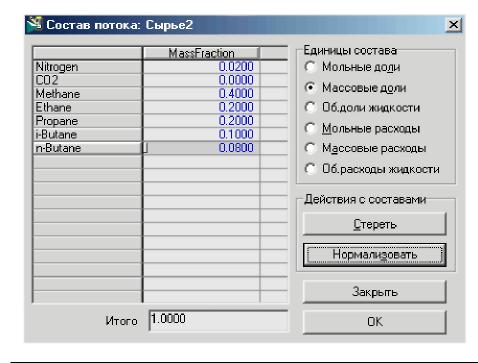Click Methane mass fraction 0.4000 cell
The height and width of the screenshot is (363, 478).
[201, 94]
